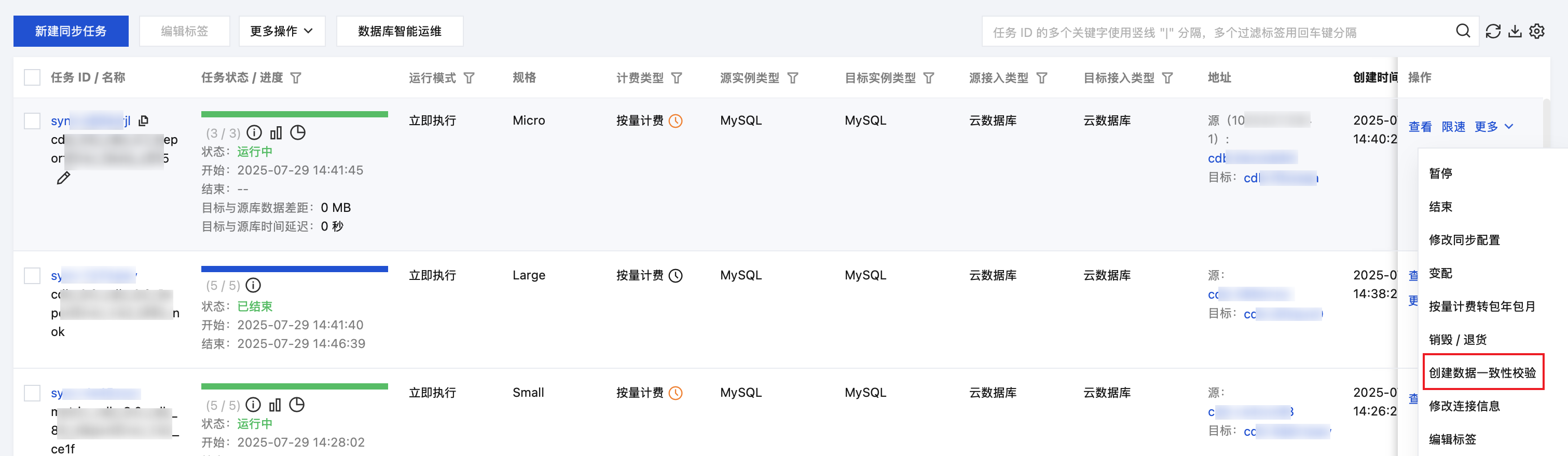Open table column settings gear
1568x456 pixels.
(x=1537, y=31)
